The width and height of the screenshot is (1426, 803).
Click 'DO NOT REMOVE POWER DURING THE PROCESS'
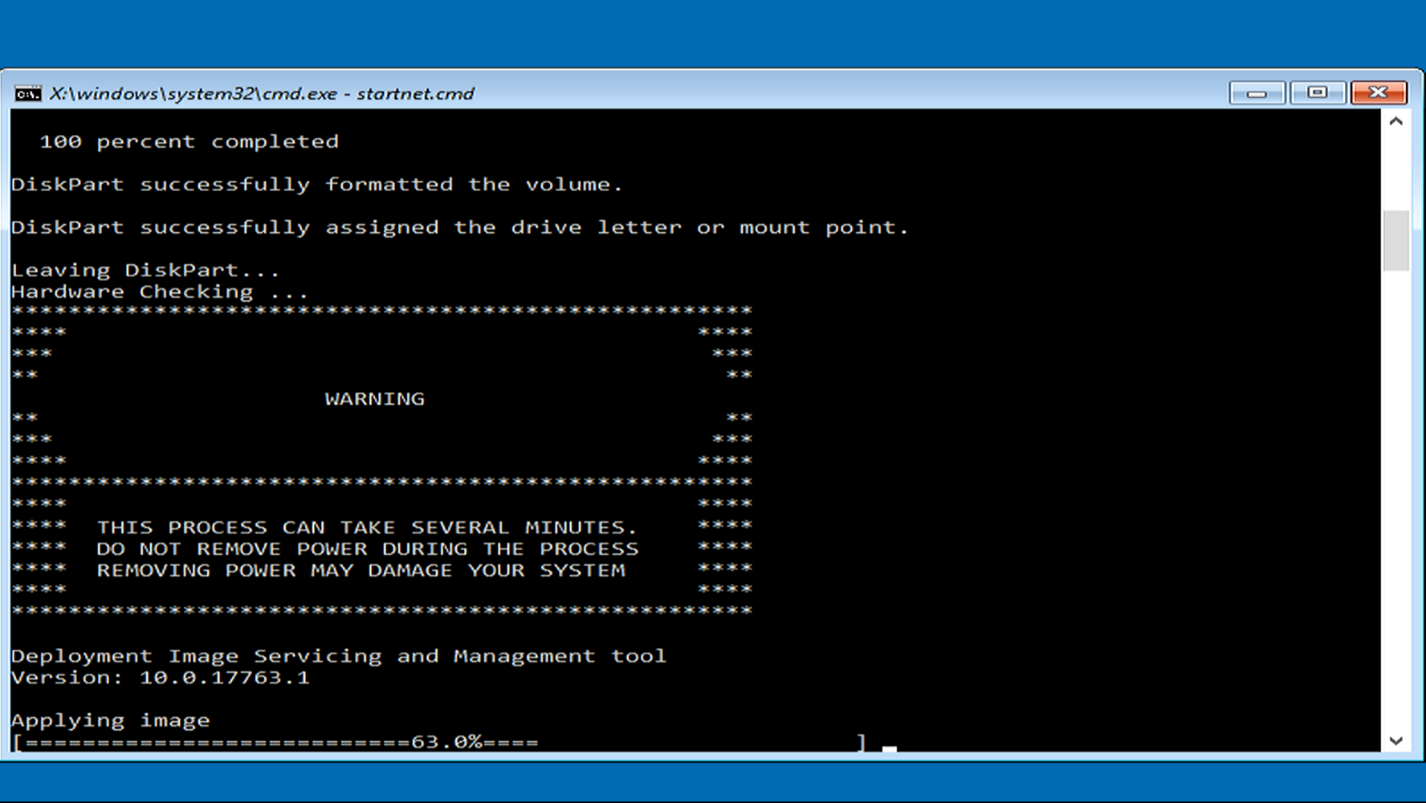click(367, 548)
